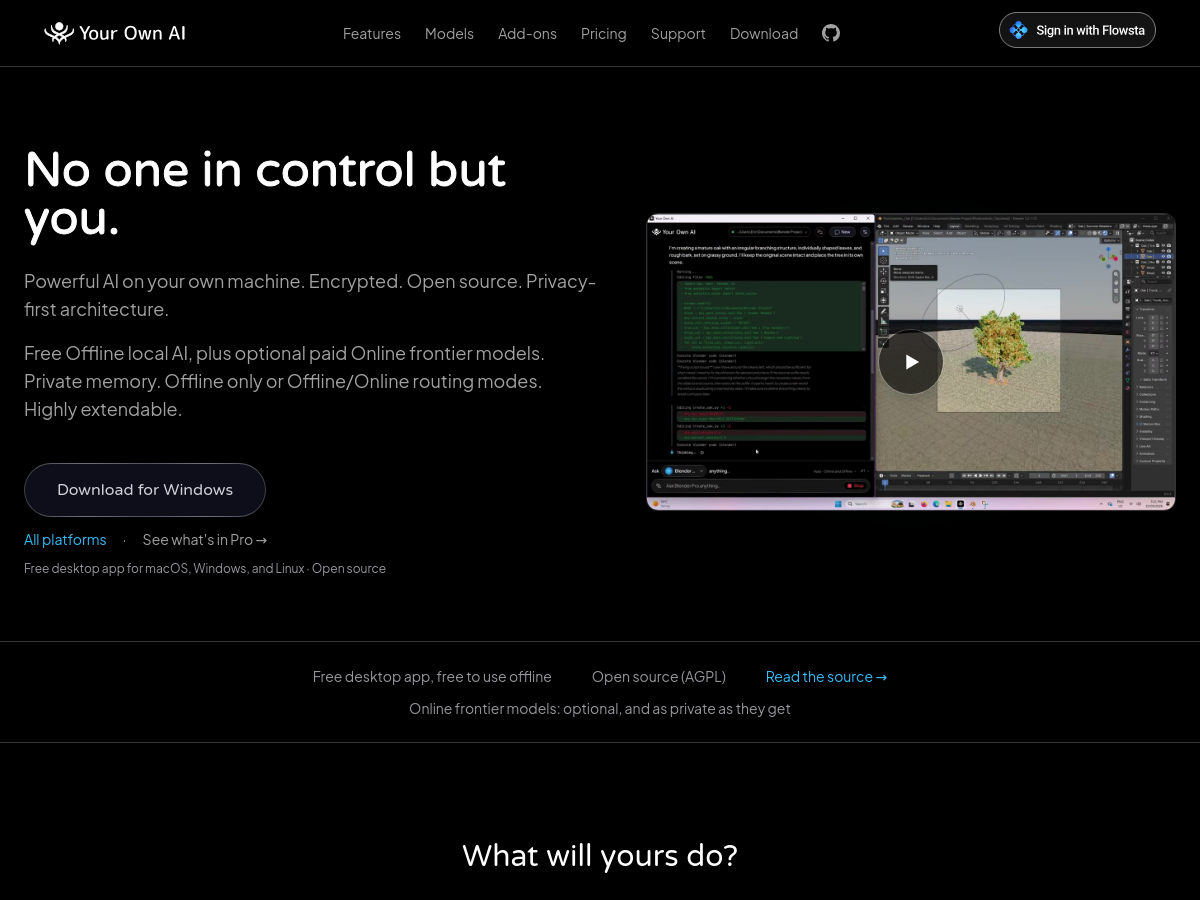Click "Free desktop app for macOS, Windows, and Linux" note

pos(205,569)
